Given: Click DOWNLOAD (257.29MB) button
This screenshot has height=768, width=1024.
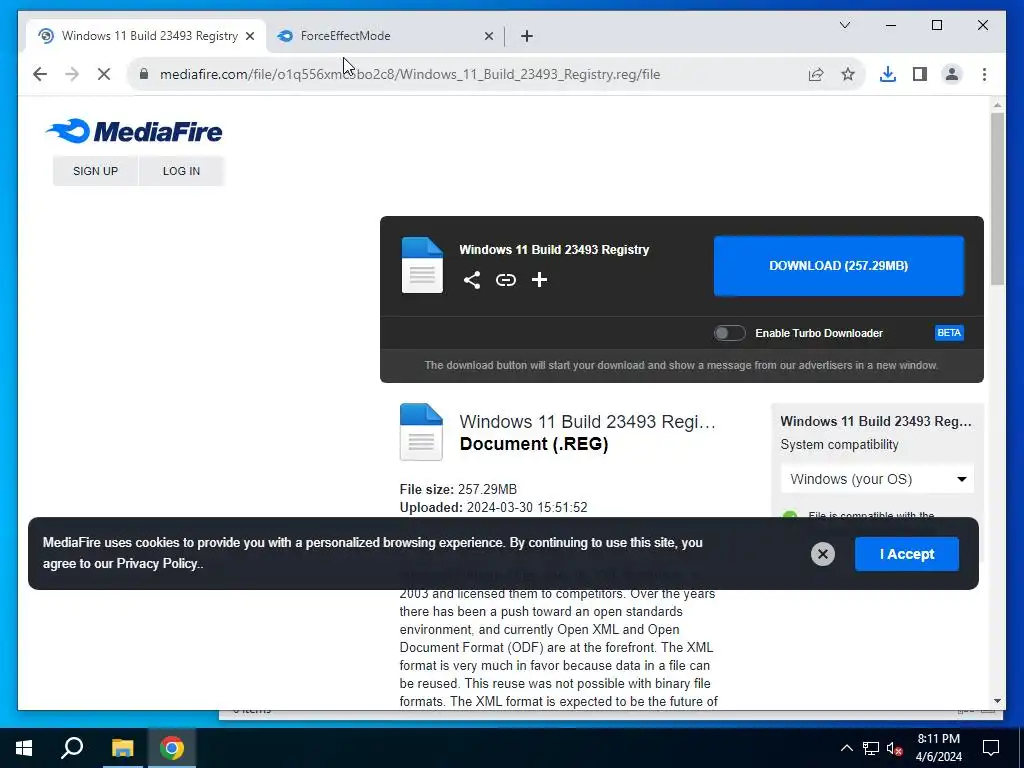Looking at the screenshot, I should pyautogui.click(x=839, y=266).
